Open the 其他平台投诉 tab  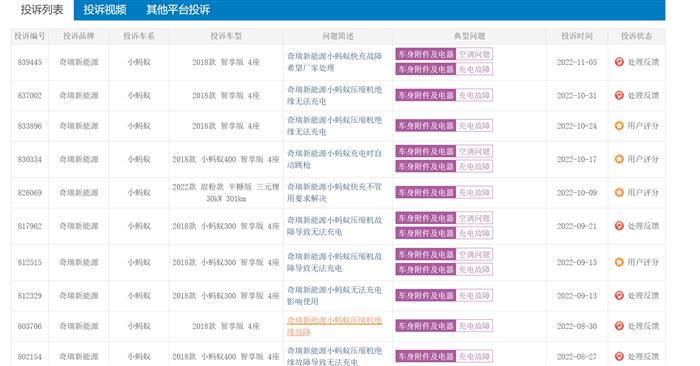178,10
